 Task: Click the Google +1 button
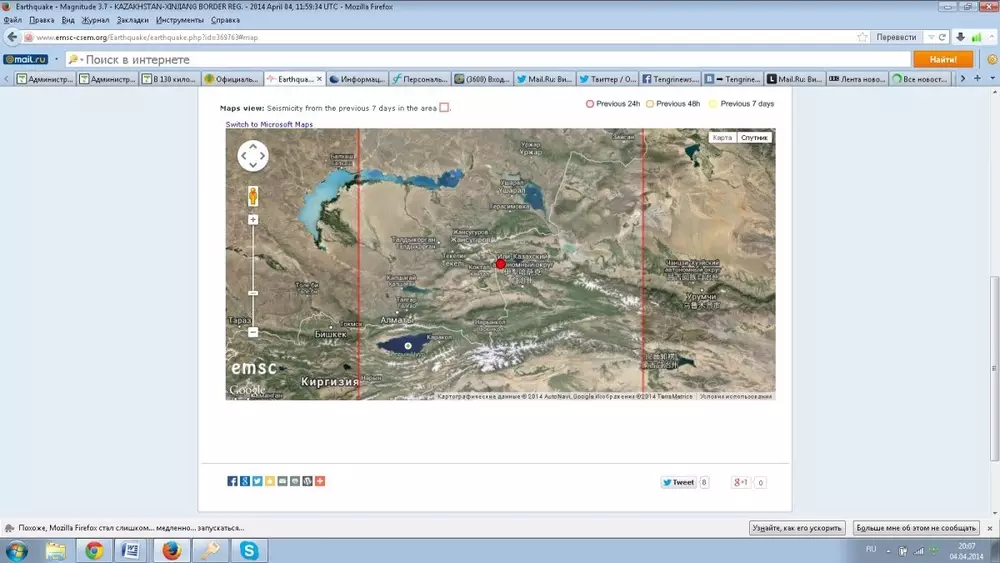pyautogui.click(x=741, y=482)
